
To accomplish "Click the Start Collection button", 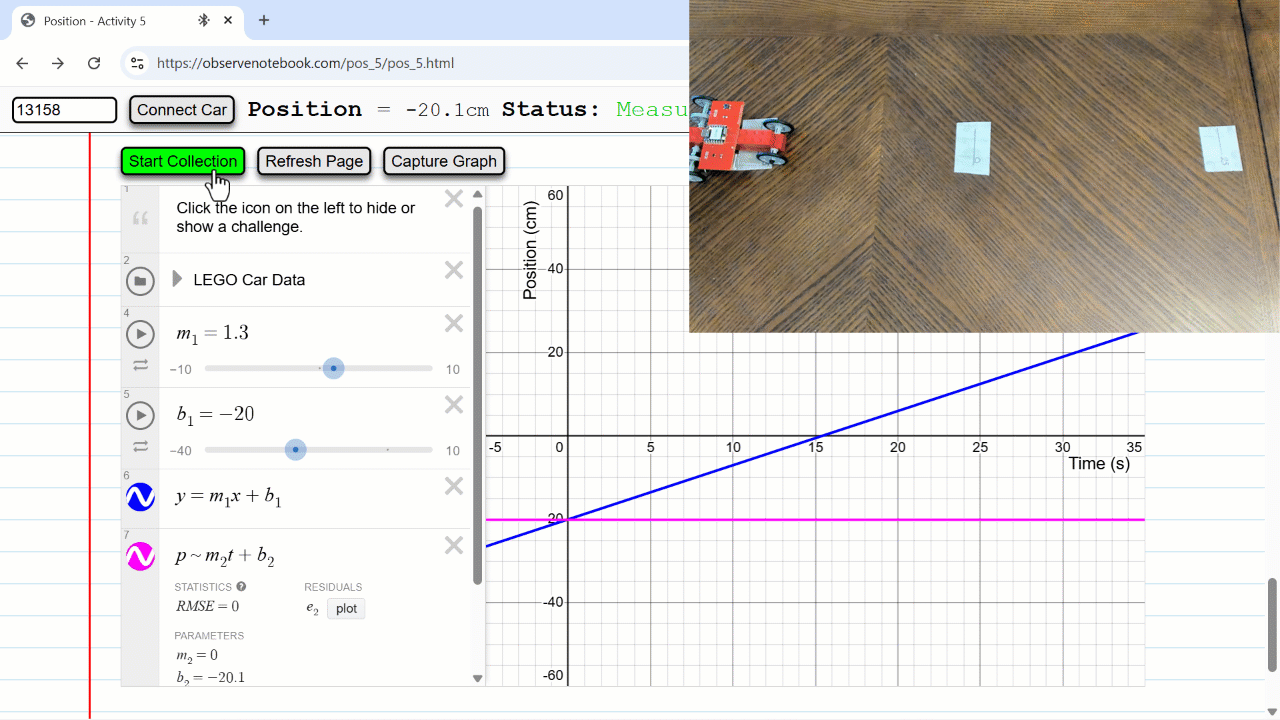I will 183,161.
